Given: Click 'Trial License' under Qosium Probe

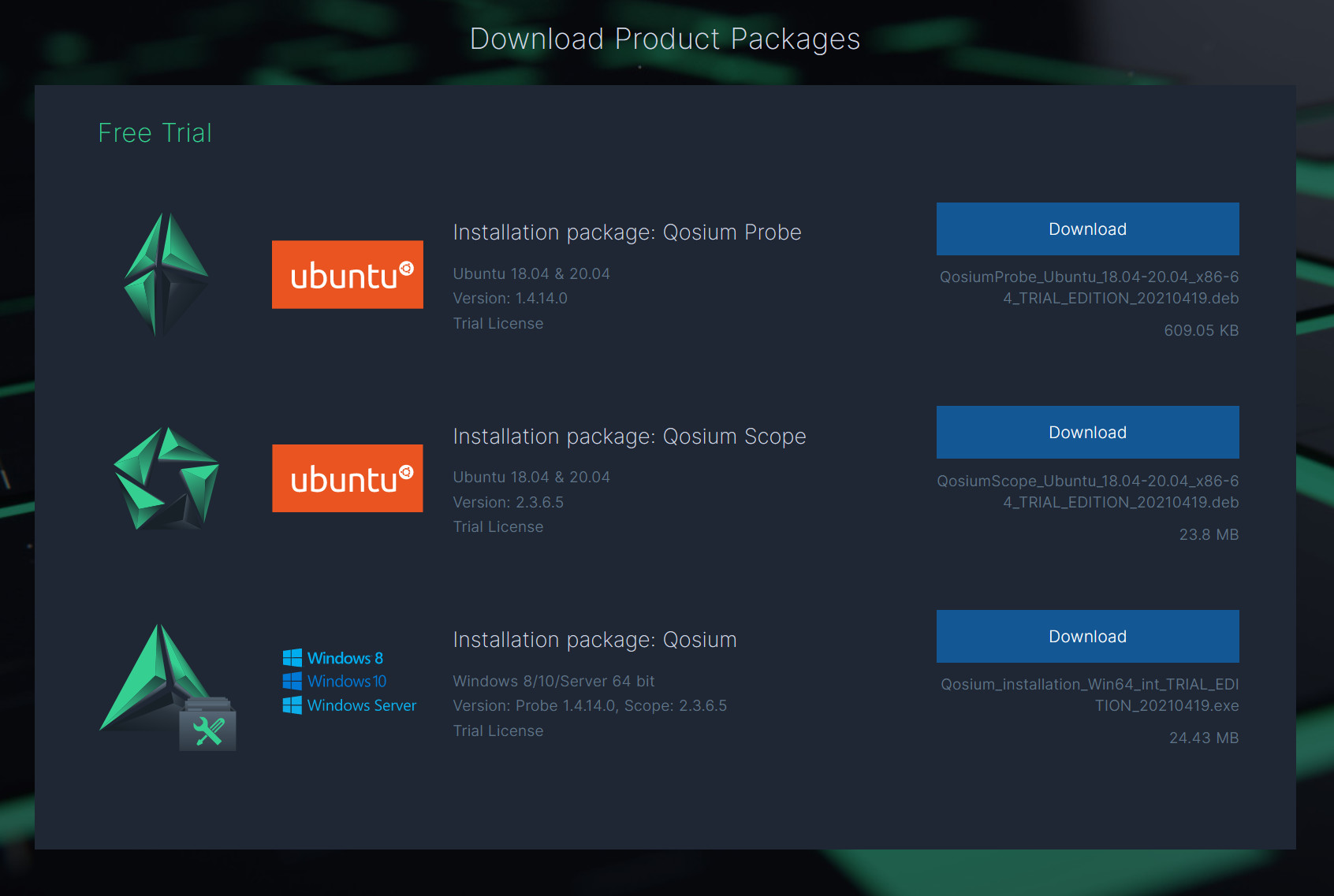Looking at the screenshot, I should pos(498,323).
